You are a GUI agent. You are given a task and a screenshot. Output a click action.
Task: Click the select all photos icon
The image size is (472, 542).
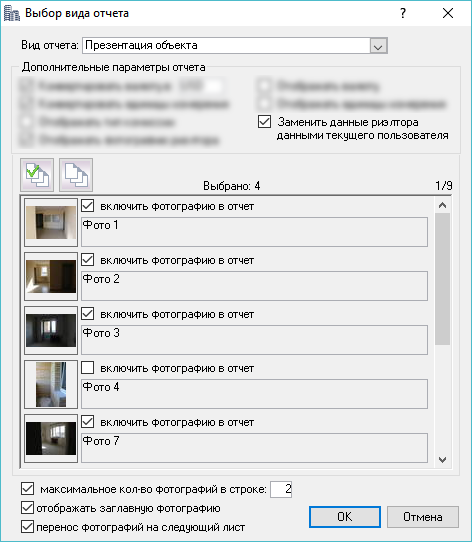point(37,175)
